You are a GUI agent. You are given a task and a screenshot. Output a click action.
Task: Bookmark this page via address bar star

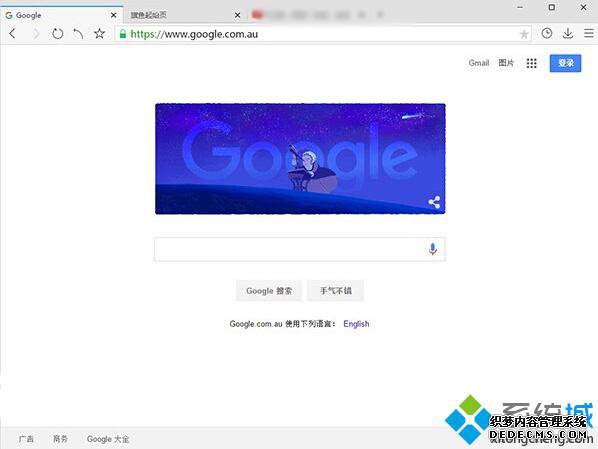pyautogui.click(x=524, y=34)
